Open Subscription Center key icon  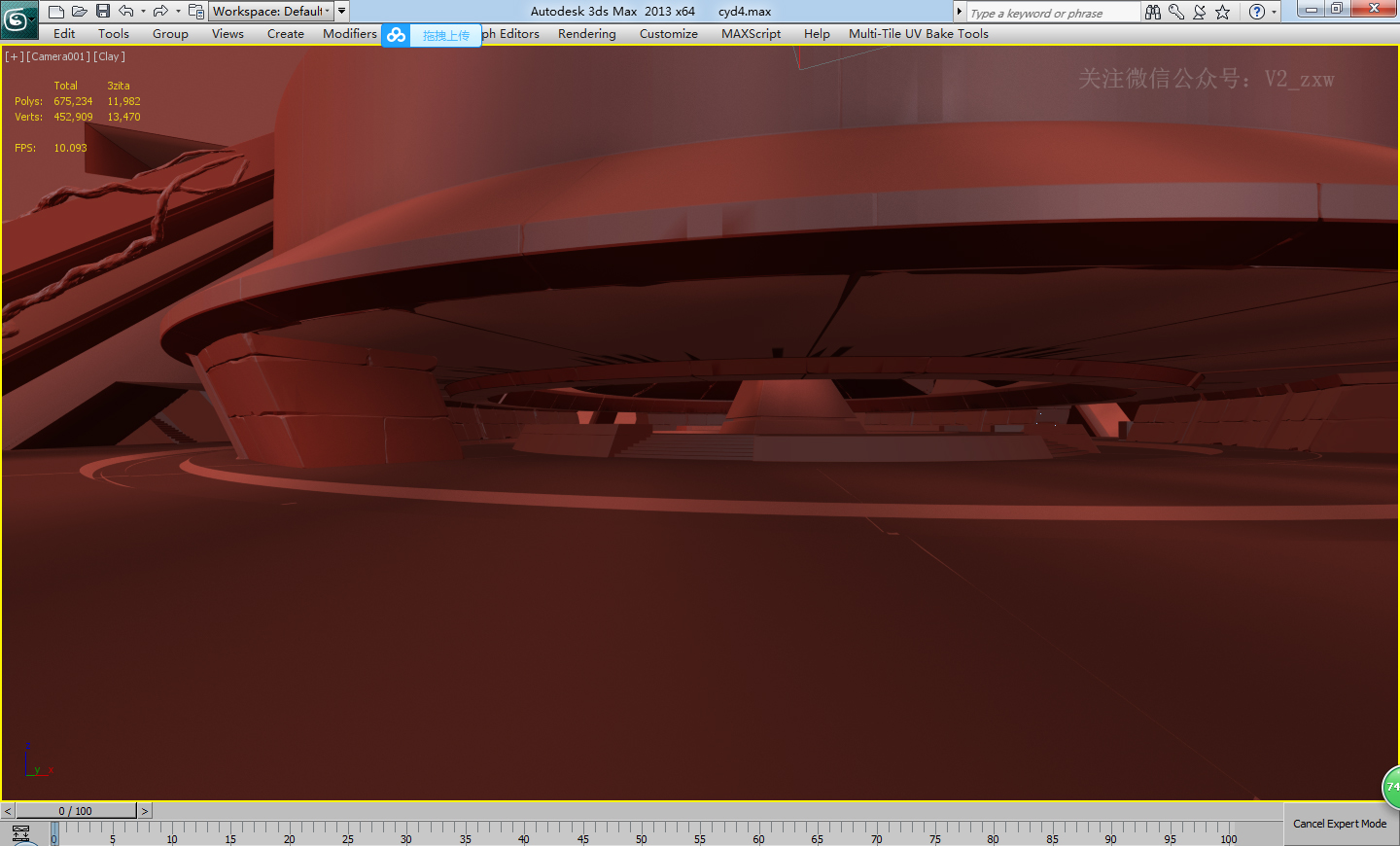[1176, 12]
